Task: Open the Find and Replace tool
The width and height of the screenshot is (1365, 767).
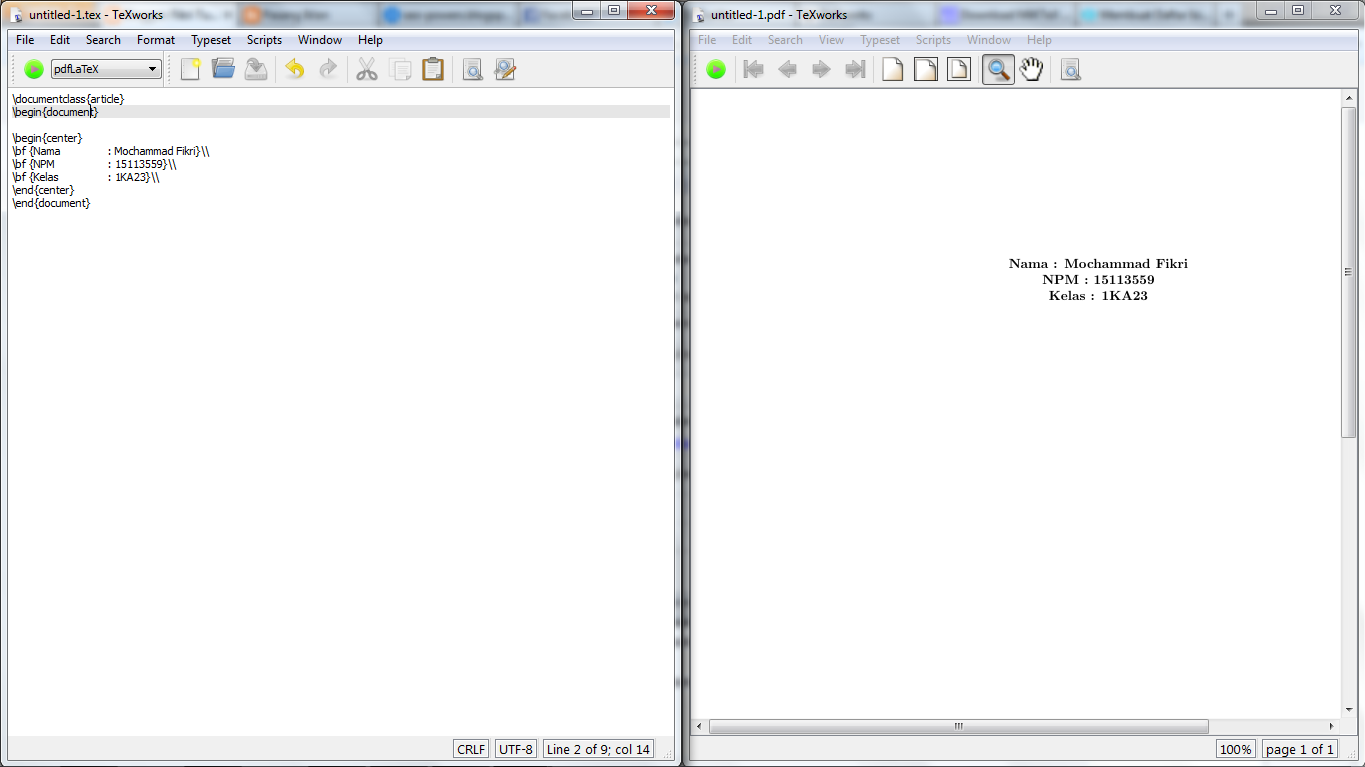Action: coord(505,68)
